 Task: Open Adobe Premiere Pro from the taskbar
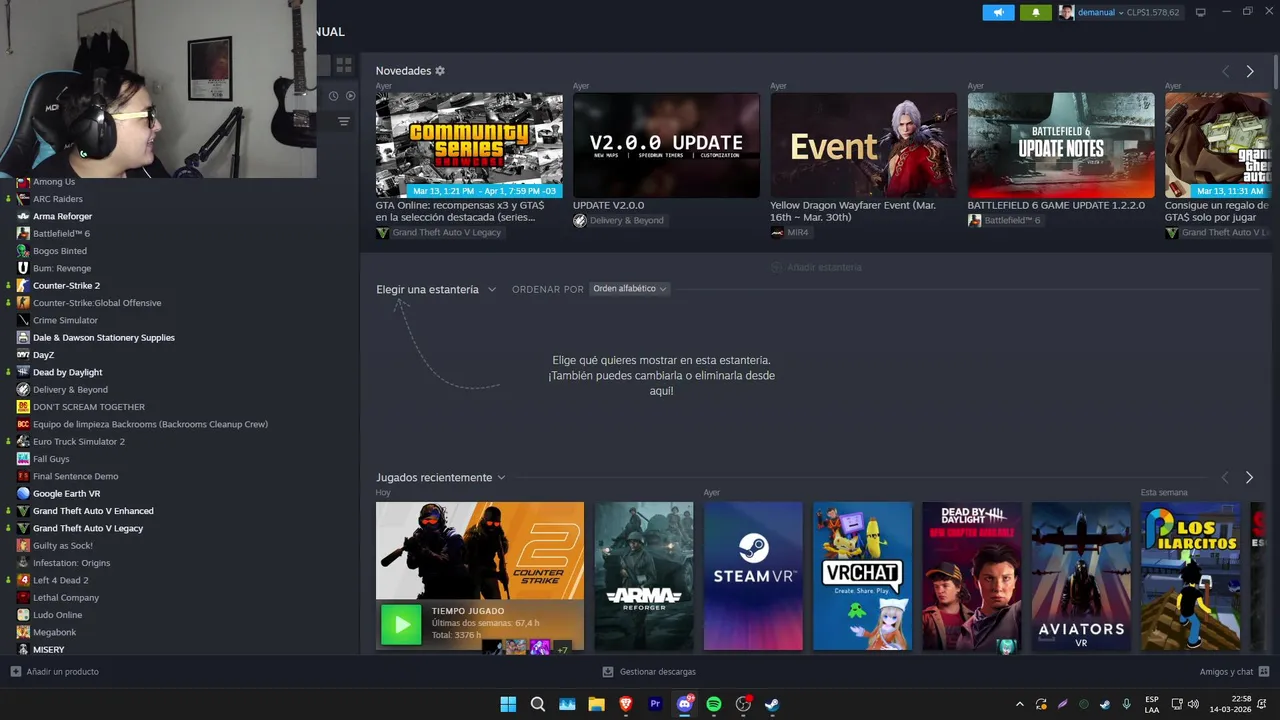click(x=655, y=704)
